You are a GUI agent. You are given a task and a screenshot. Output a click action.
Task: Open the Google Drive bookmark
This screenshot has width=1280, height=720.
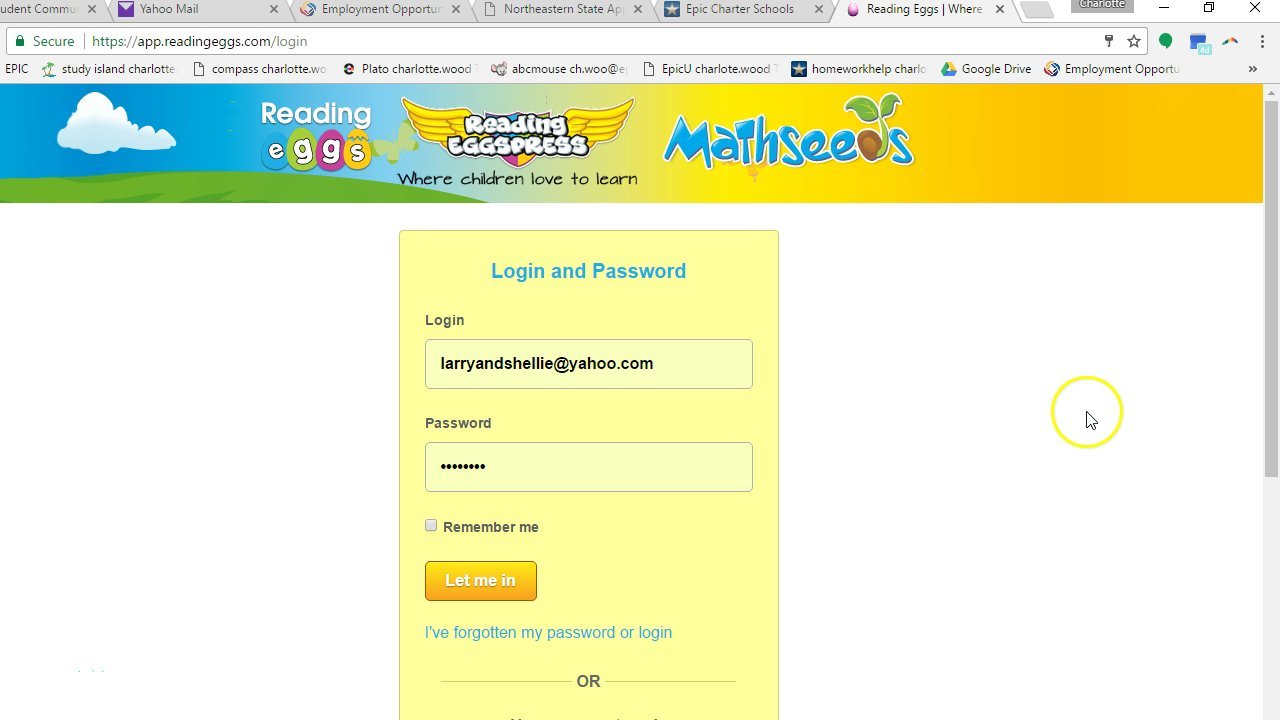985,69
